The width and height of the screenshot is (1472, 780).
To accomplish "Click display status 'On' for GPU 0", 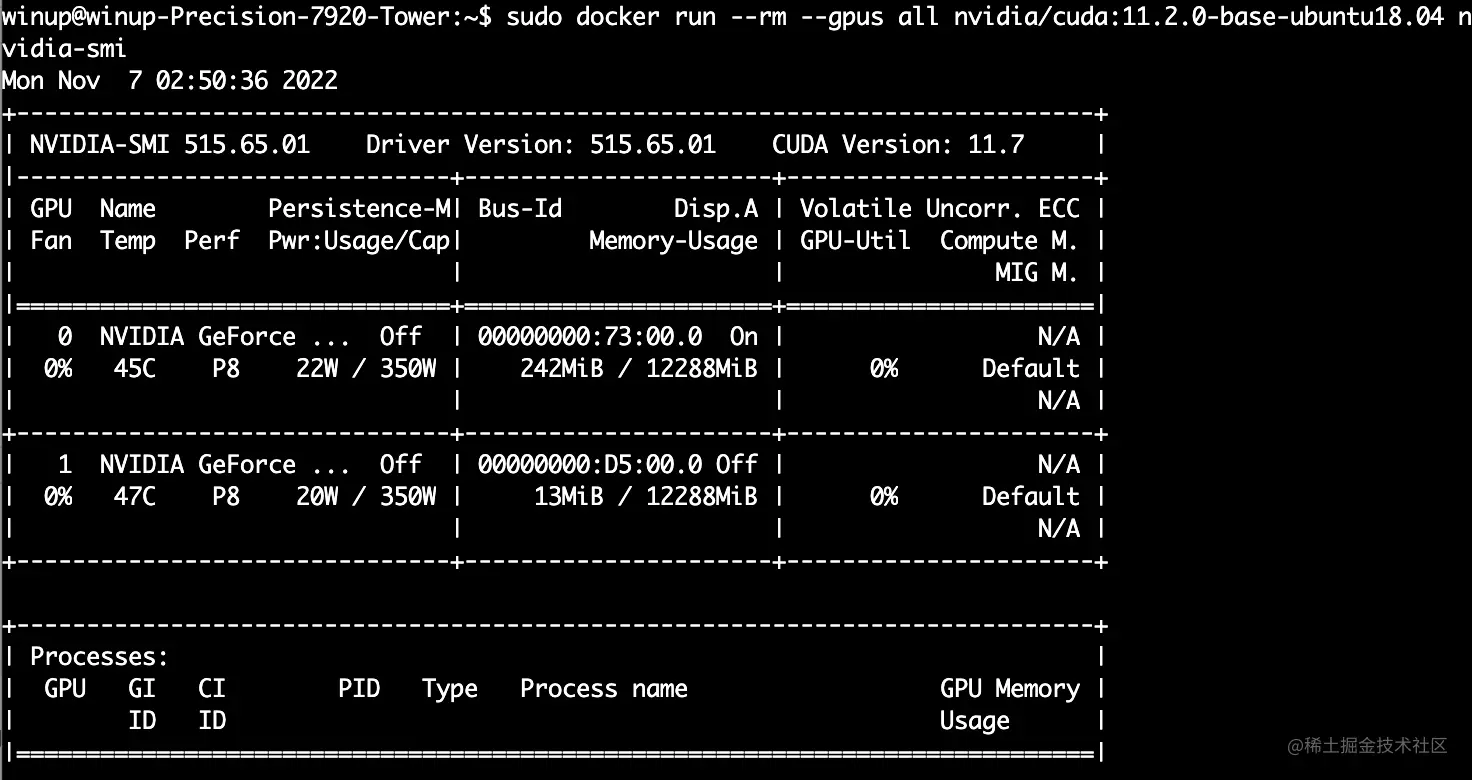I will [744, 336].
